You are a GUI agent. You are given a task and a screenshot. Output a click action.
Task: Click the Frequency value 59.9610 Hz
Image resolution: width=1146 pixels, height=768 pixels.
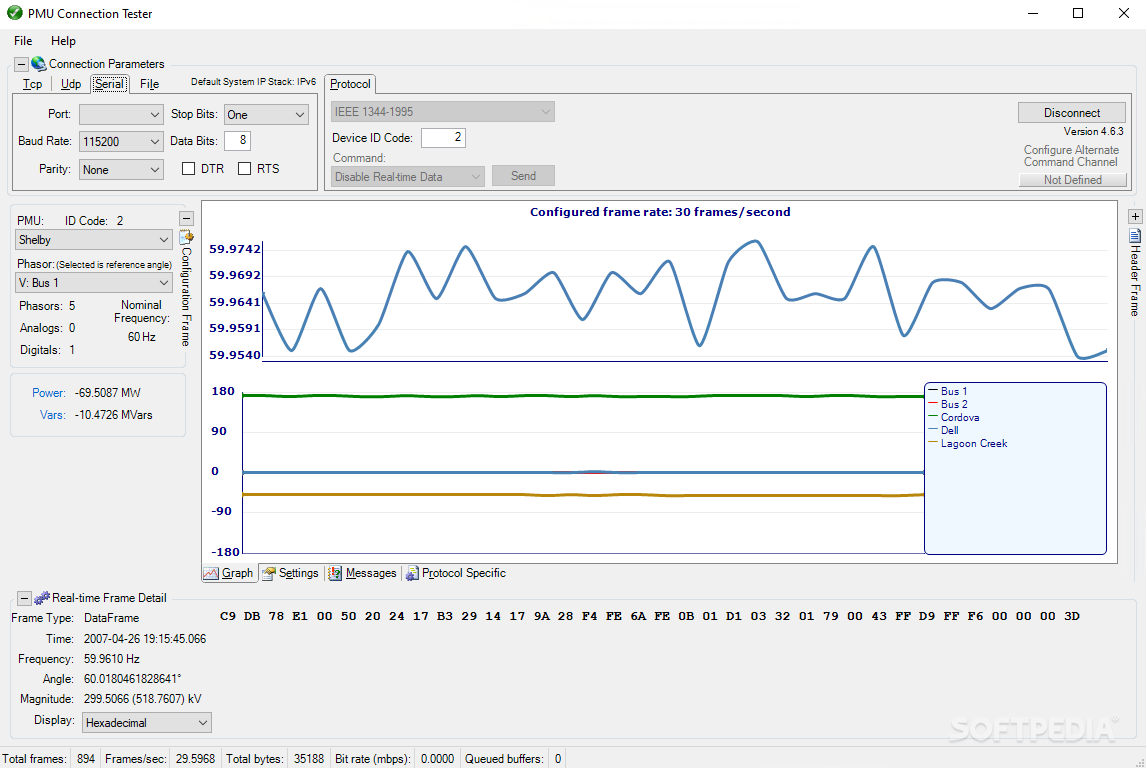point(112,659)
